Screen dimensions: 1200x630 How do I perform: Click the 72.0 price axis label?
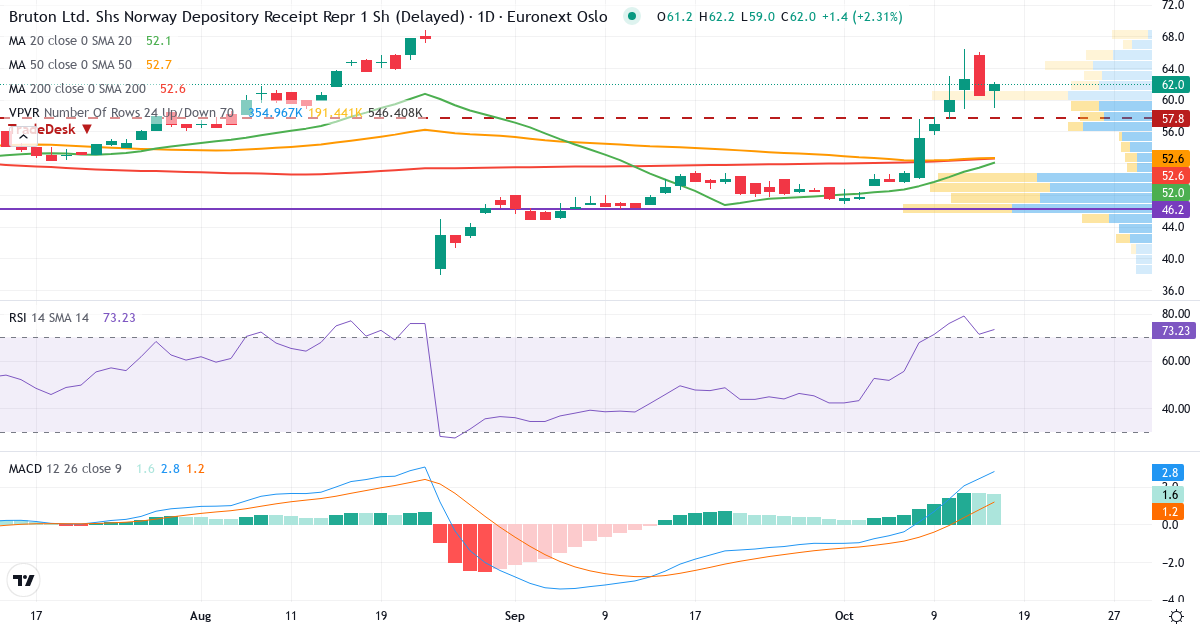[x=1173, y=5]
